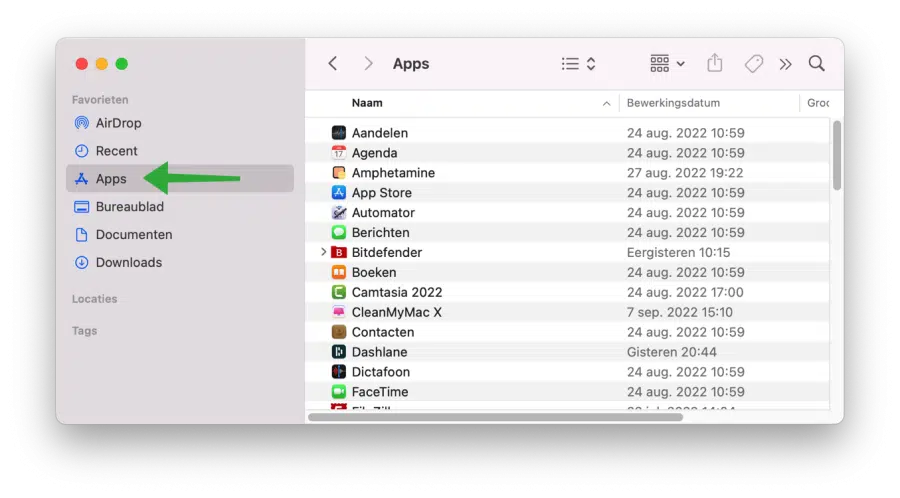Screen dimensions: 900x498
Task: Click the CleanMyMac X icon
Action: click(339, 312)
